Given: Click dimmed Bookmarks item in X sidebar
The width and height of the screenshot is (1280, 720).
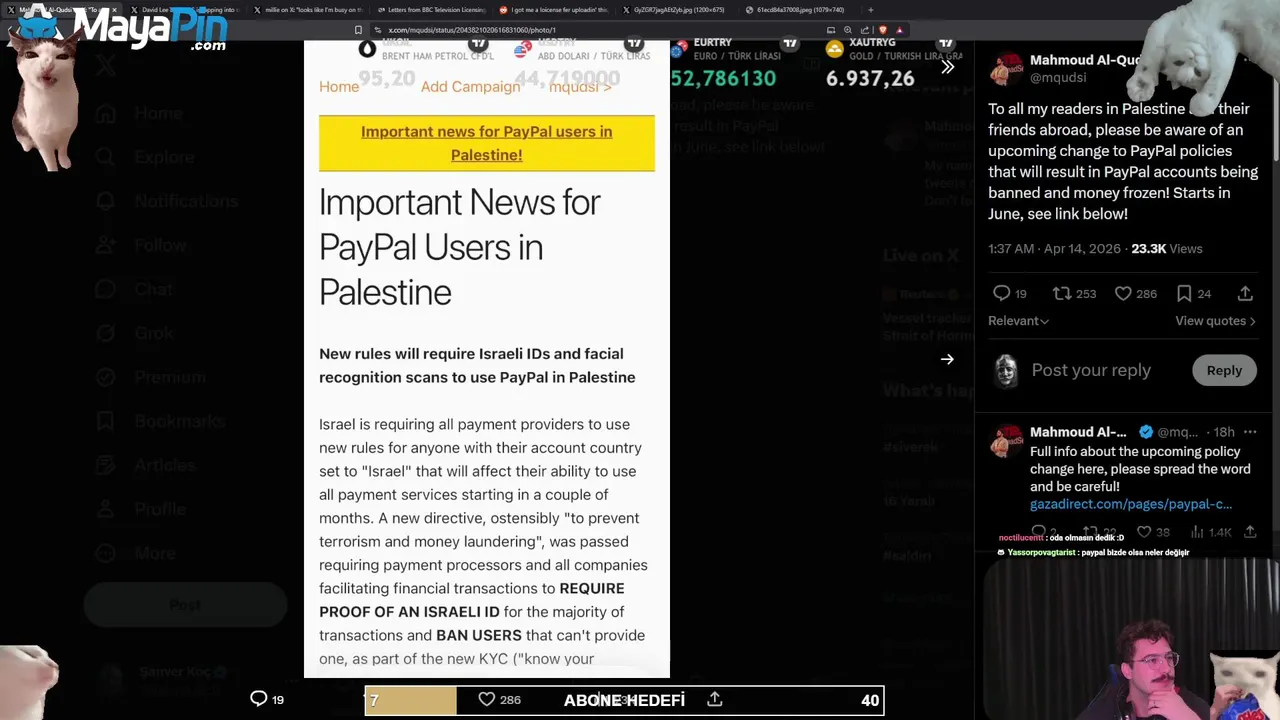Looking at the screenshot, I should pyautogui.click(x=160, y=421).
